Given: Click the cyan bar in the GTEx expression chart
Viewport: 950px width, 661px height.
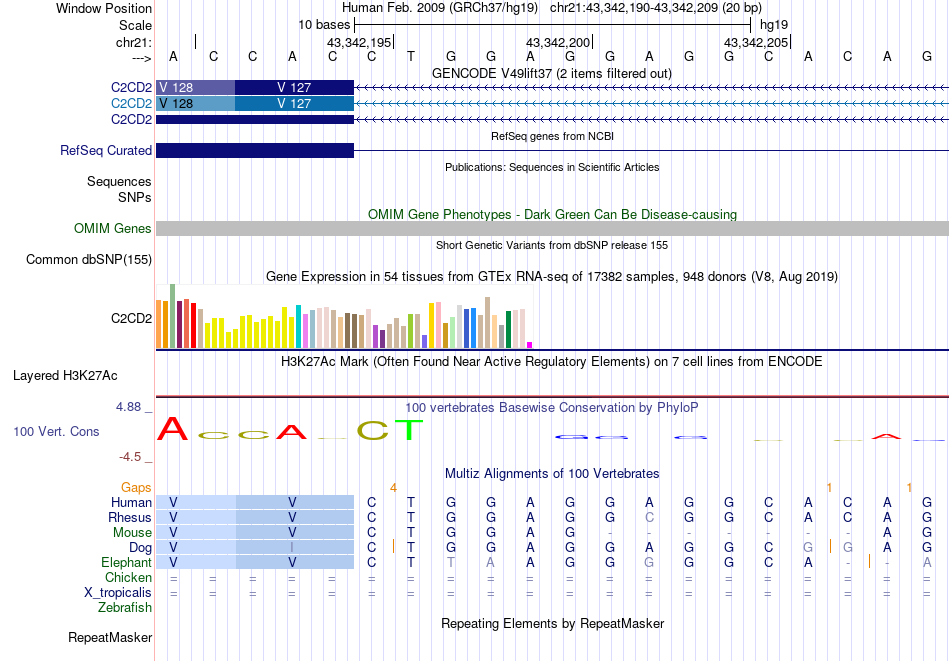Looking at the screenshot, I should pos(298,327).
